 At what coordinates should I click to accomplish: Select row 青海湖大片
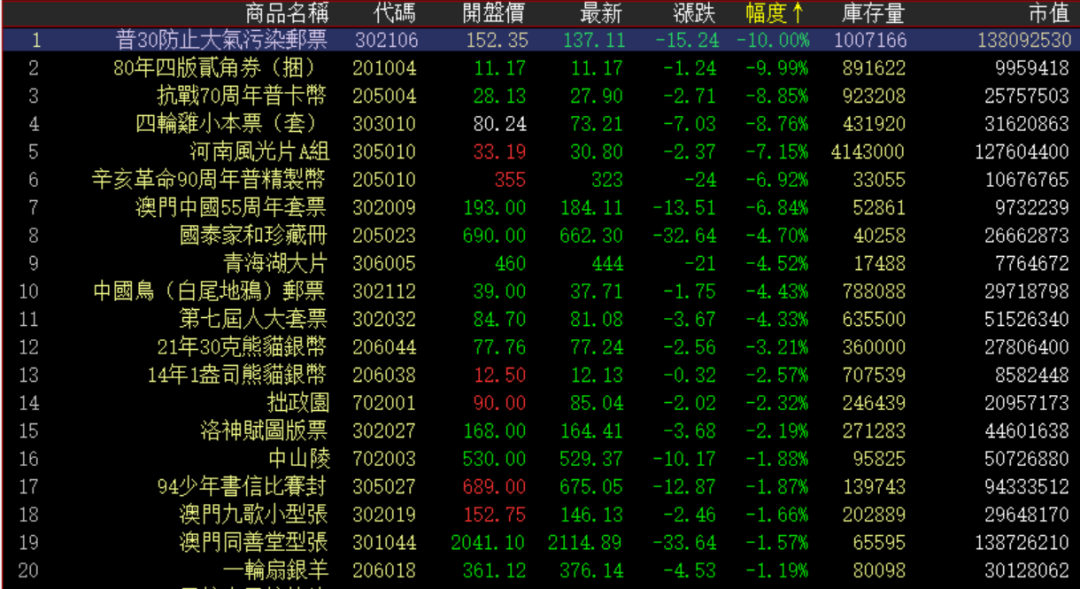541,263
